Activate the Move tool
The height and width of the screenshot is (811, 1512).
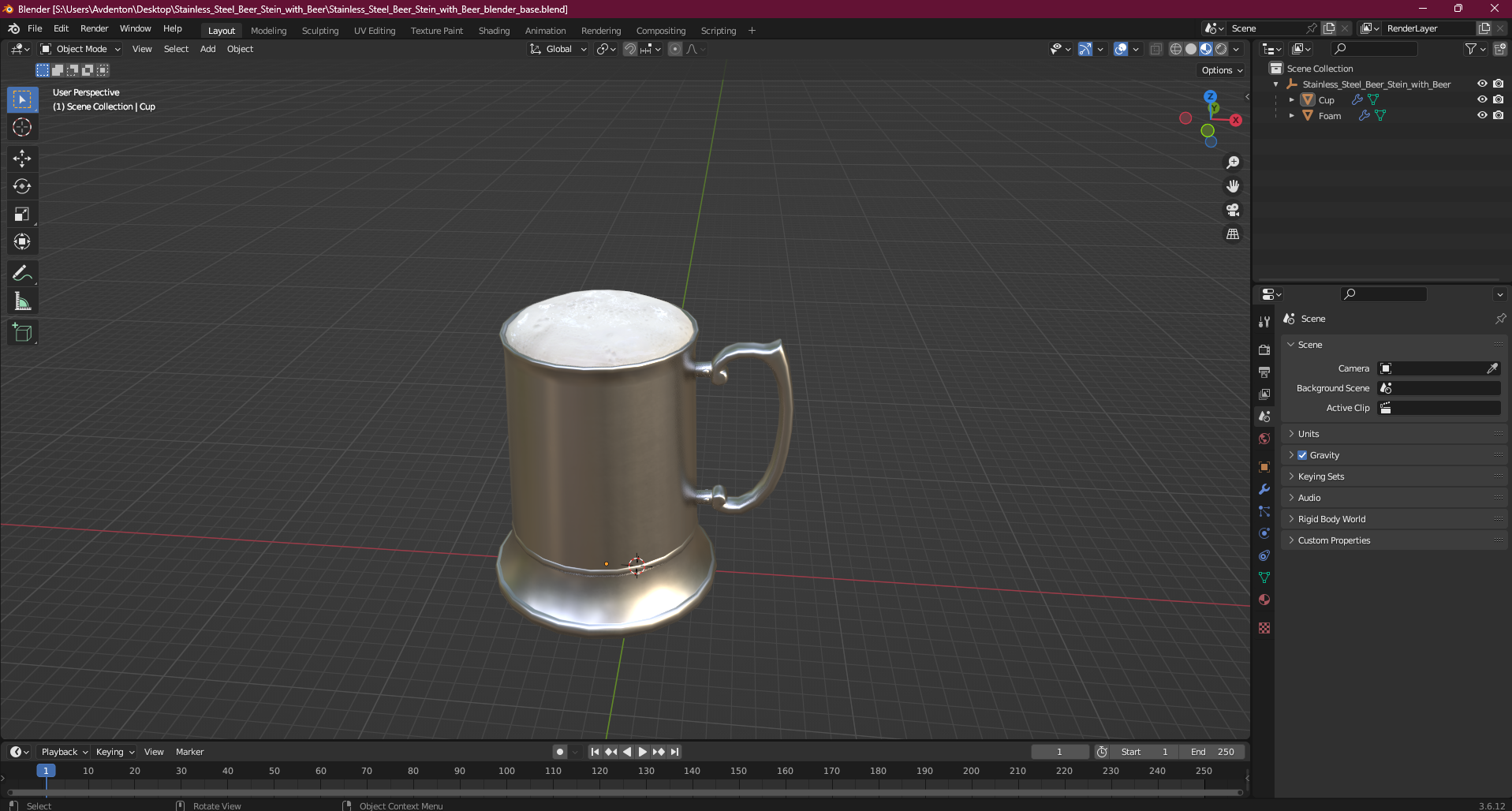point(22,159)
